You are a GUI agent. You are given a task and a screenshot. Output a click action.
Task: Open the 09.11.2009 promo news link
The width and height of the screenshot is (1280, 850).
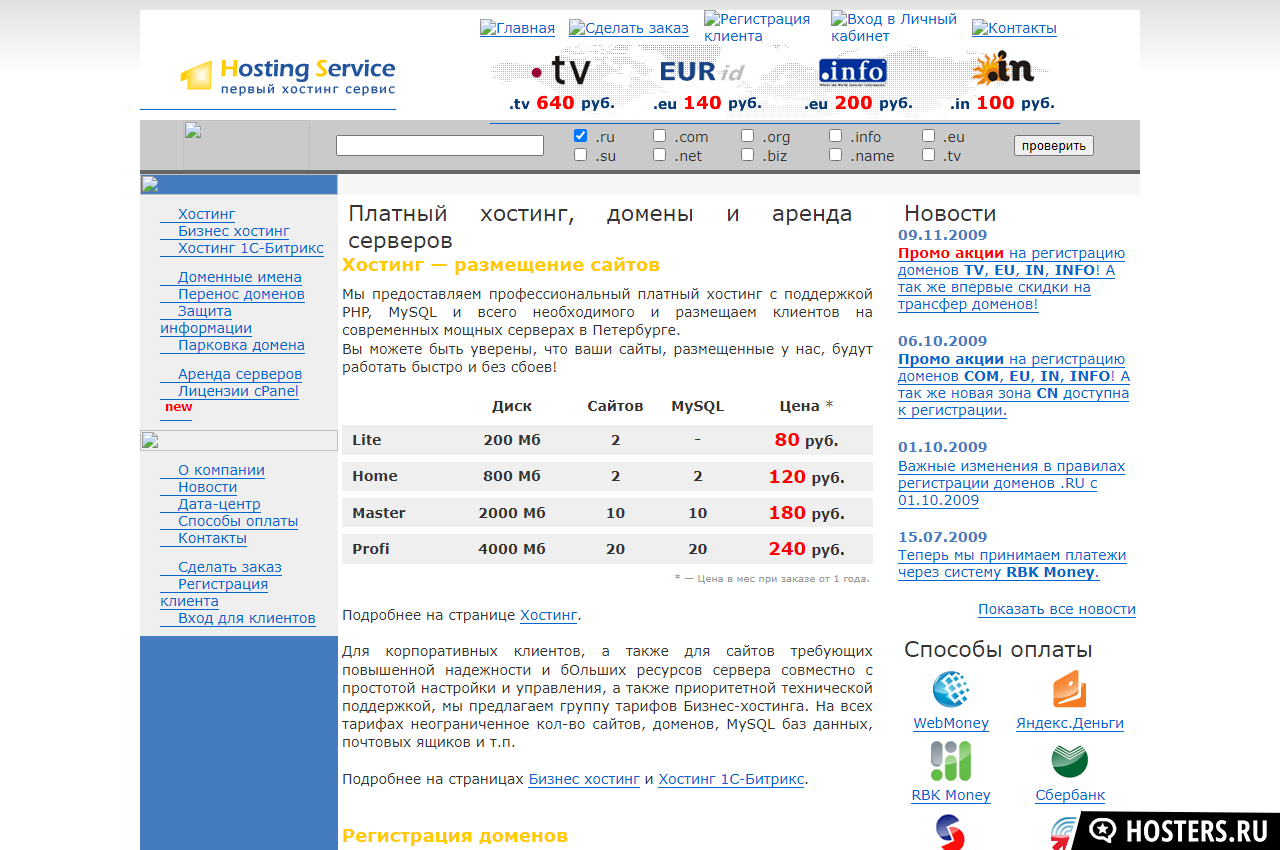[1011, 278]
